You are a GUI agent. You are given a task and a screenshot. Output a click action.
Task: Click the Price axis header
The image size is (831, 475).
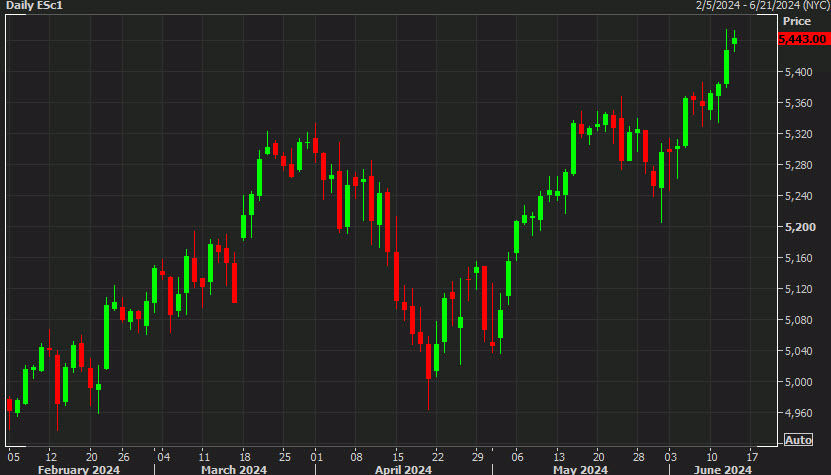796,20
